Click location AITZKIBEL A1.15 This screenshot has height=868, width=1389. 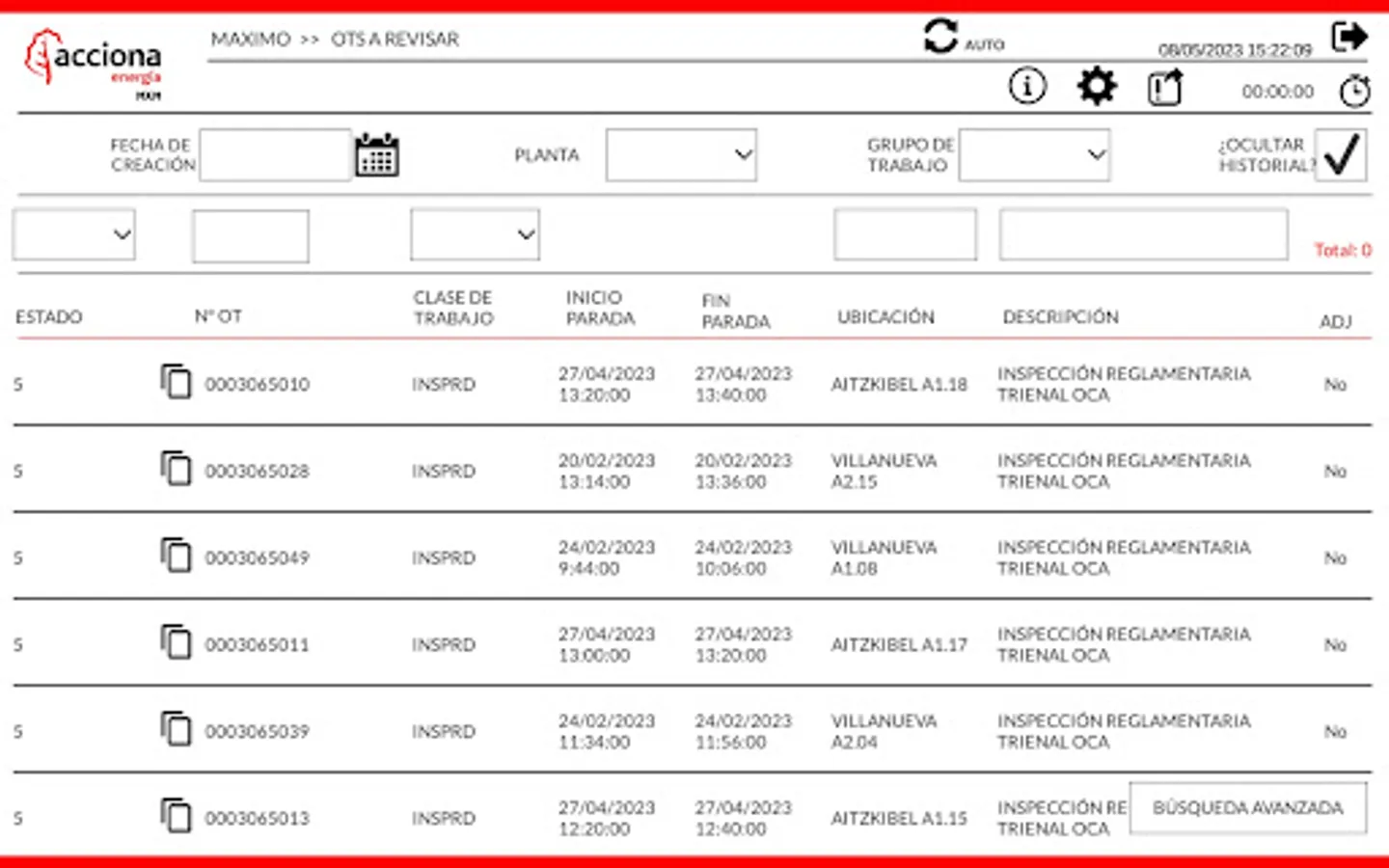click(x=899, y=818)
